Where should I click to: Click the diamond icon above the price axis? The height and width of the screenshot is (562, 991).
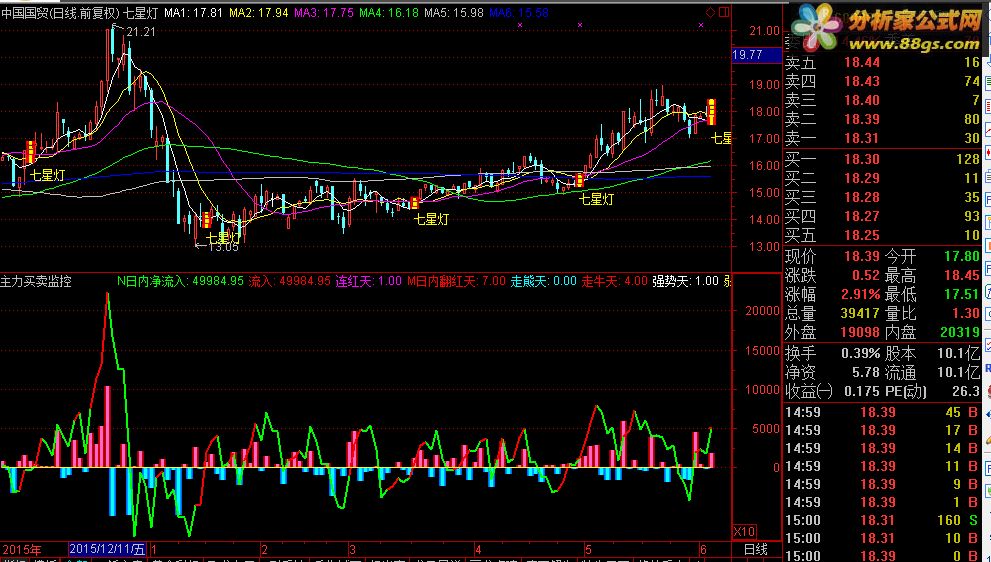coord(710,12)
